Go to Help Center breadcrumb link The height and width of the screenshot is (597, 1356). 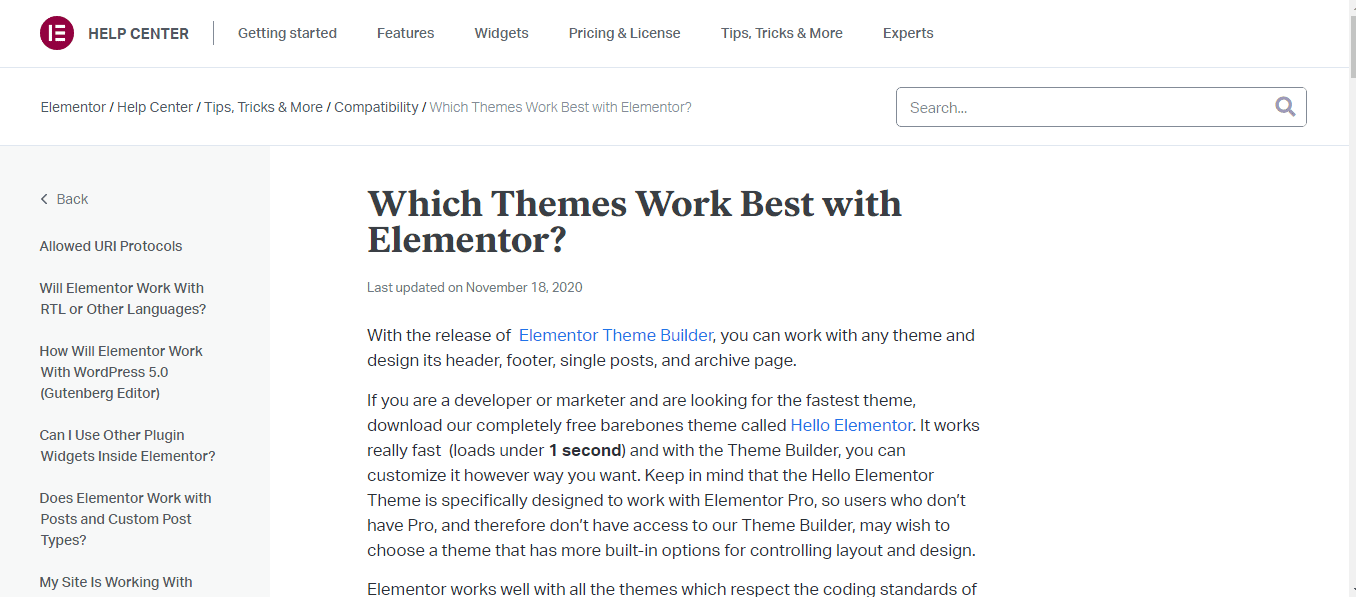[155, 107]
